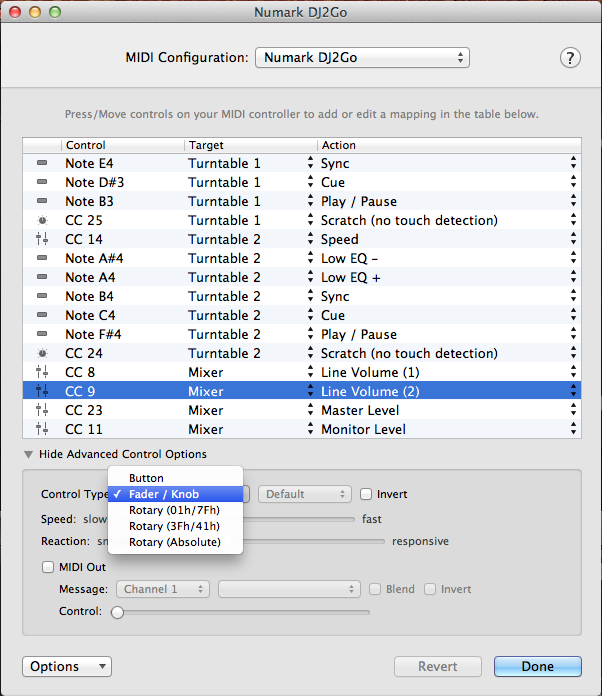Click the button icon in the Note B4 row
The width and height of the screenshot is (602, 696).
coord(42,296)
